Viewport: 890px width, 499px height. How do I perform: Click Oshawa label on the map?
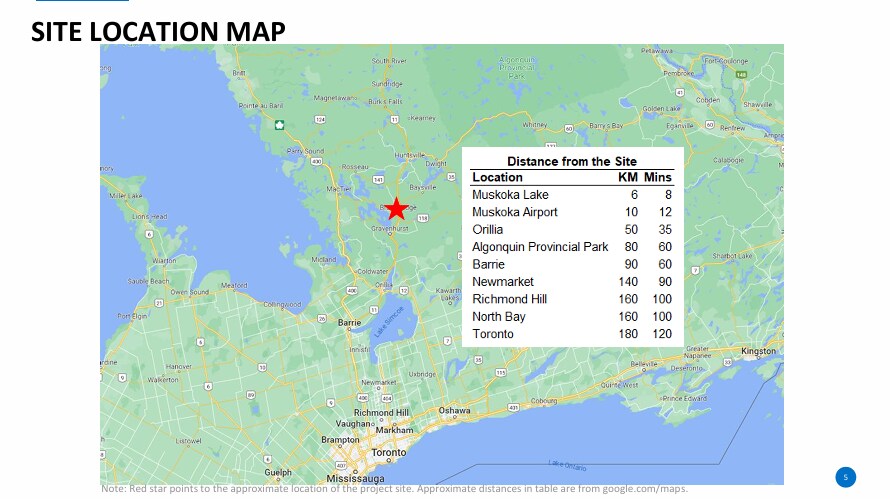pyautogui.click(x=454, y=410)
